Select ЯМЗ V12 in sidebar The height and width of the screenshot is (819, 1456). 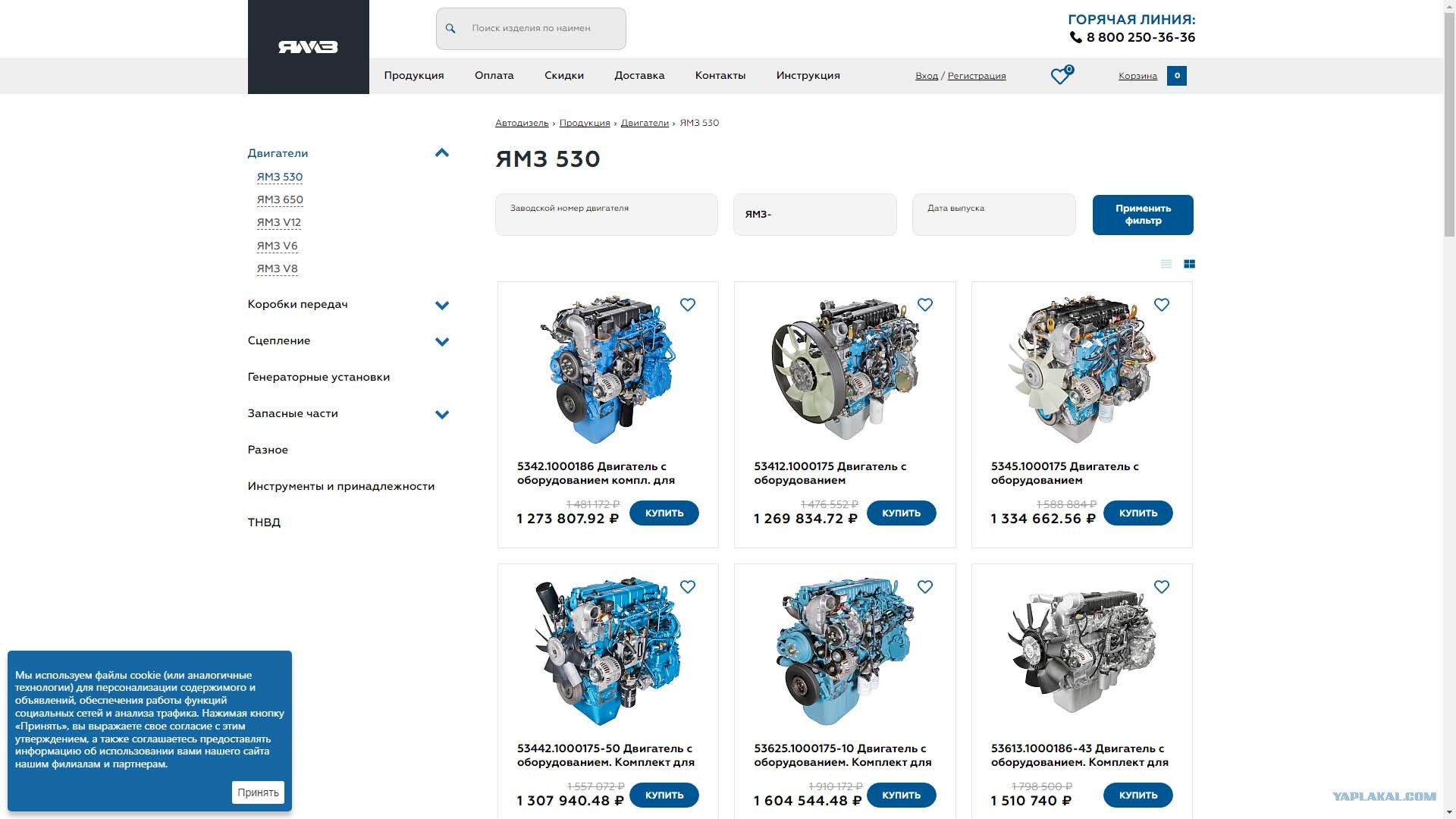pos(279,223)
